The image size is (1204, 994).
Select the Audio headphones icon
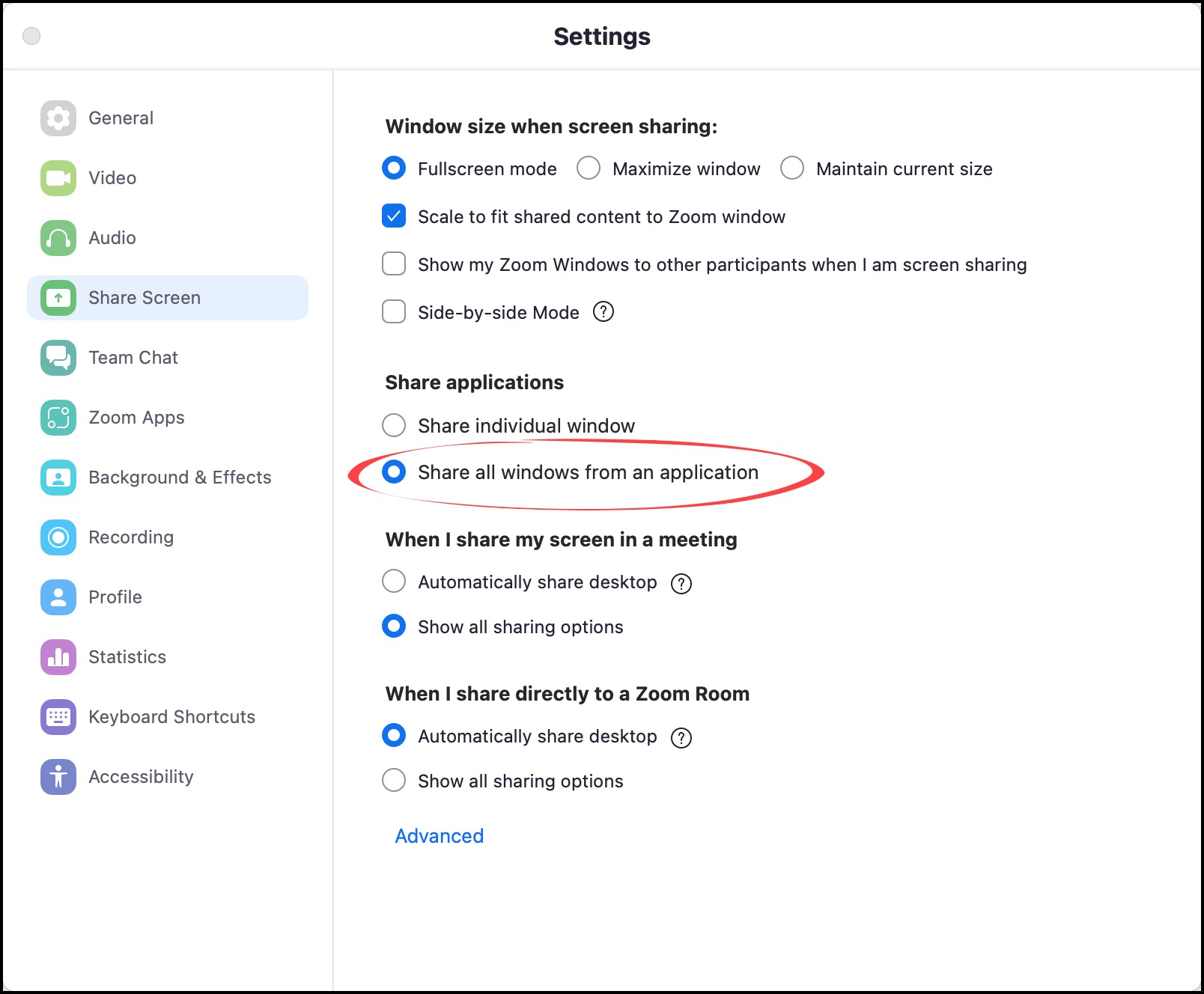[58, 238]
